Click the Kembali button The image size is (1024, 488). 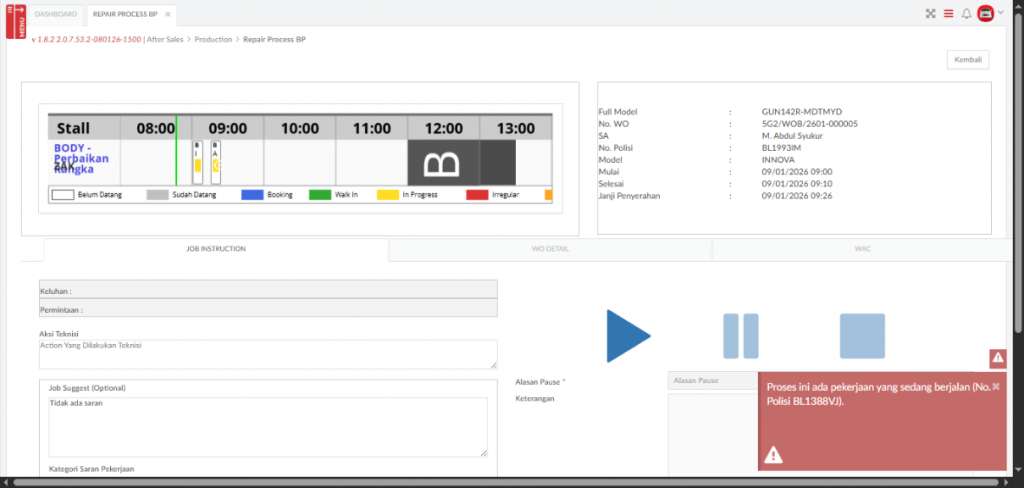[967, 60]
